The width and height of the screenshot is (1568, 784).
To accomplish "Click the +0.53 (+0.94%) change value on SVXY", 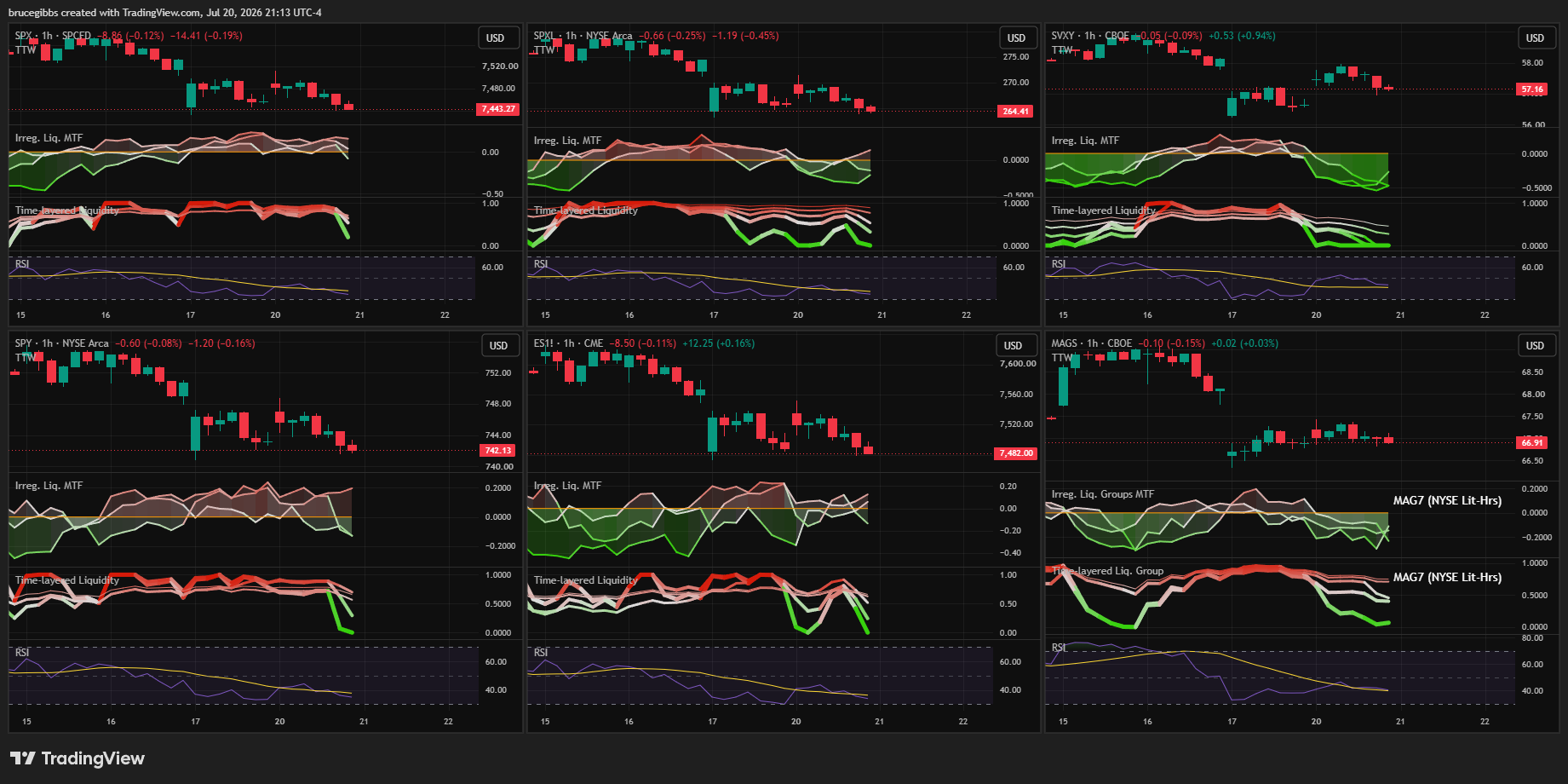I will coord(1242,36).
